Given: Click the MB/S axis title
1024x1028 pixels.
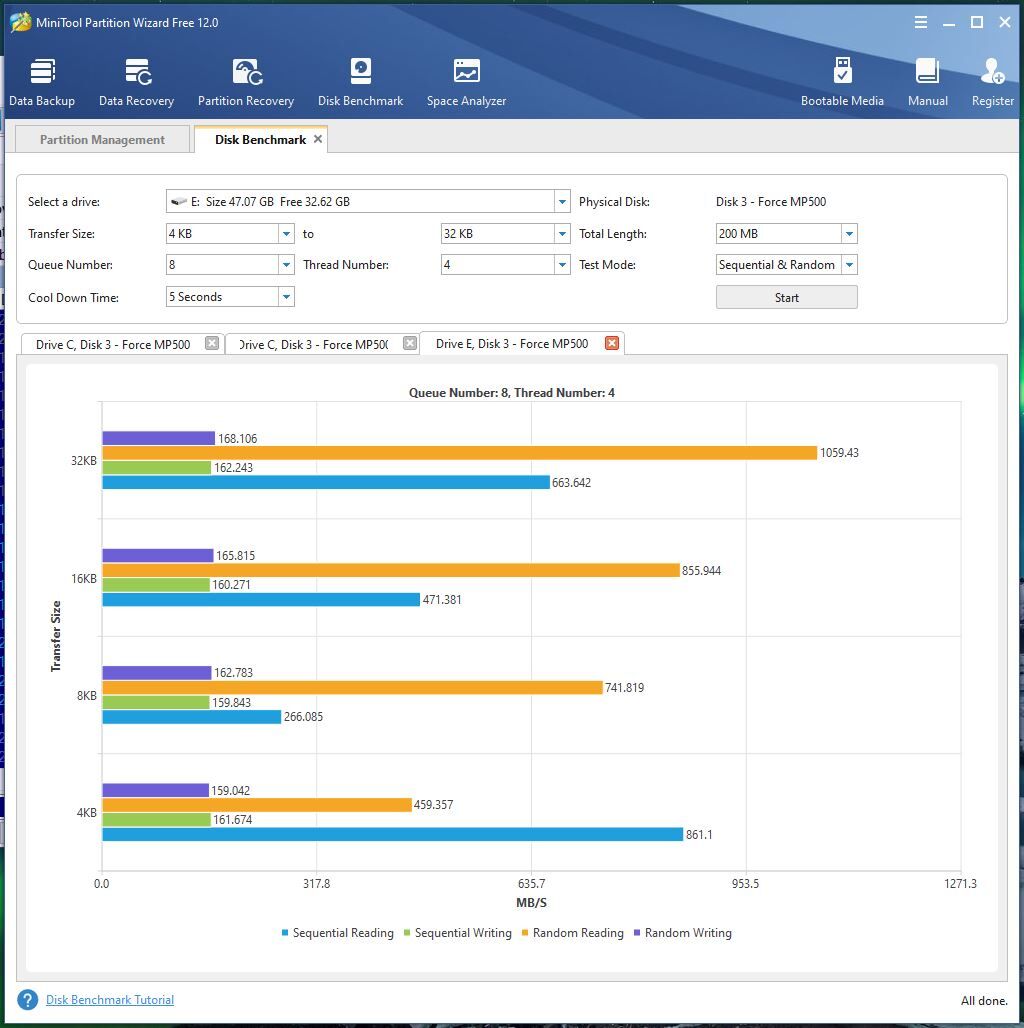Looking at the screenshot, I should pos(531,903).
